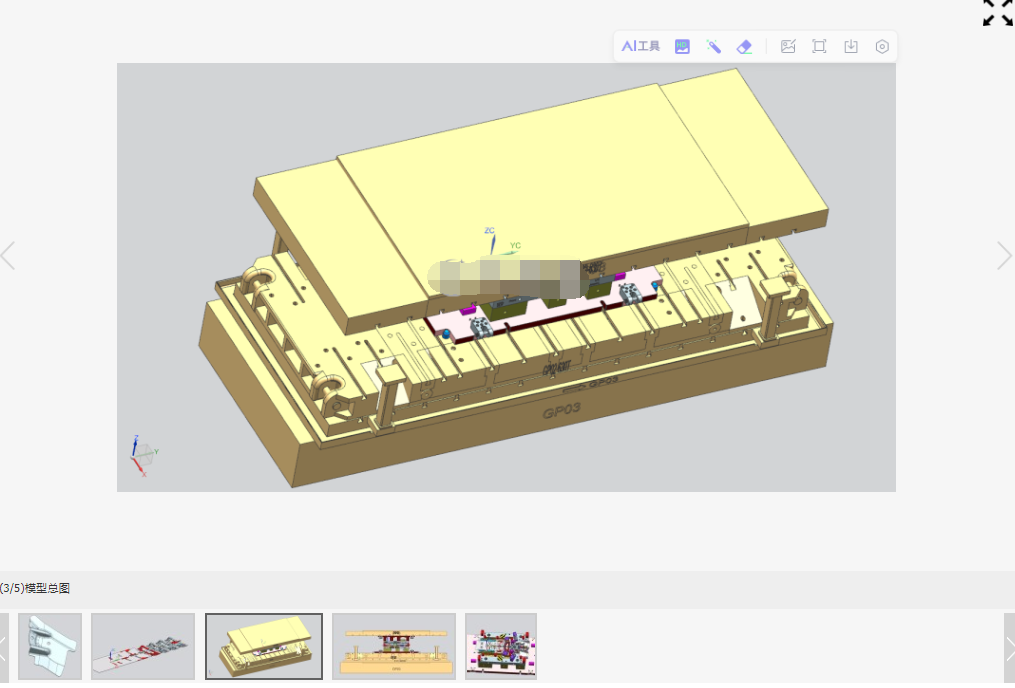Select the third thumbnail of open die

(x=263, y=646)
